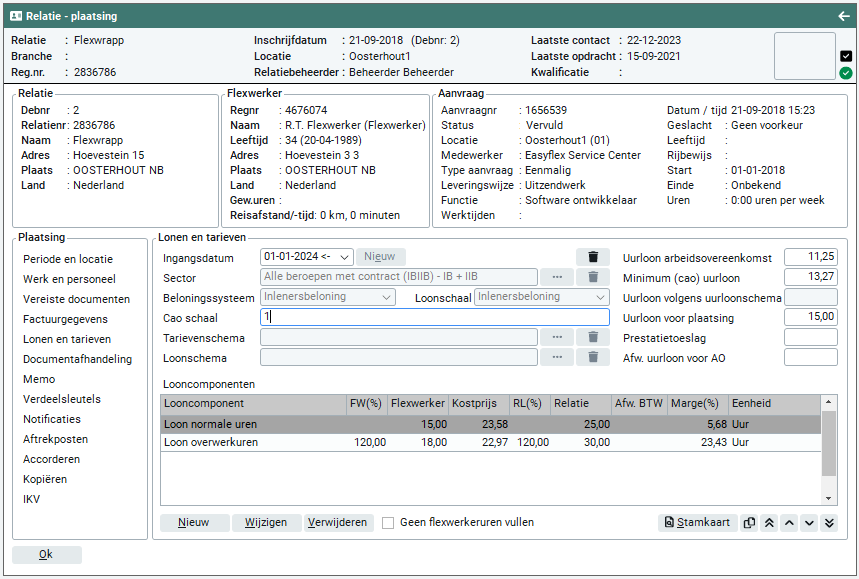Click copy icon beside Stamkaart
Viewport: 859px width, 579px height.
point(749,523)
